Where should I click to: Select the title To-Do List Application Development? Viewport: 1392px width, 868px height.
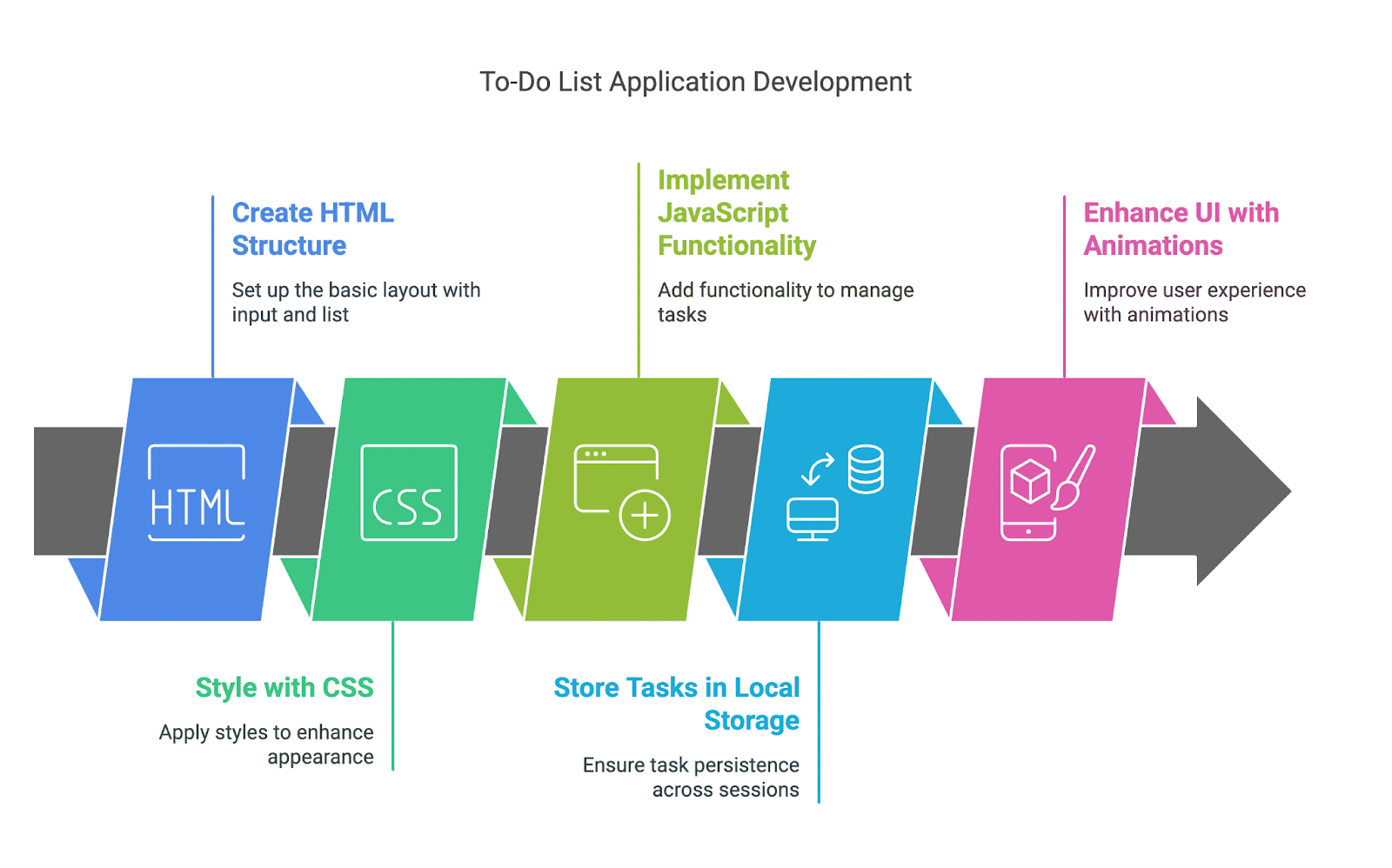(x=695, y=82)
